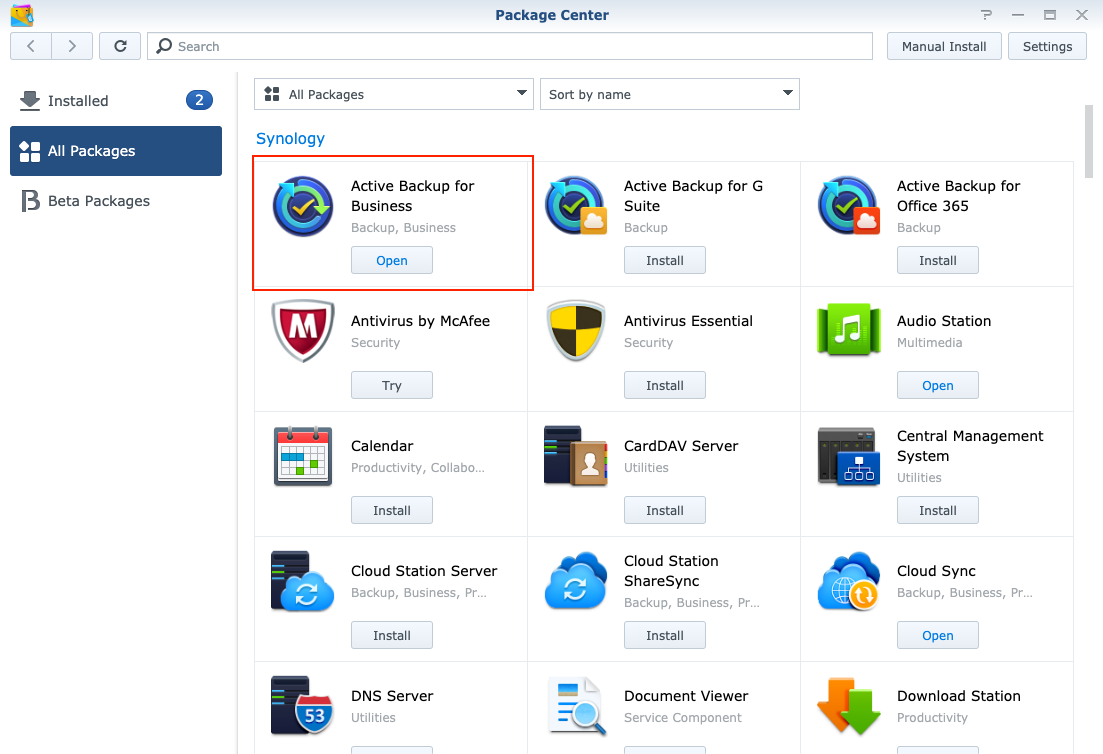1103x754 pixels.
Task: Open the Sort by name dropdown
Action: pyautogui.click(x=670, y=94)
